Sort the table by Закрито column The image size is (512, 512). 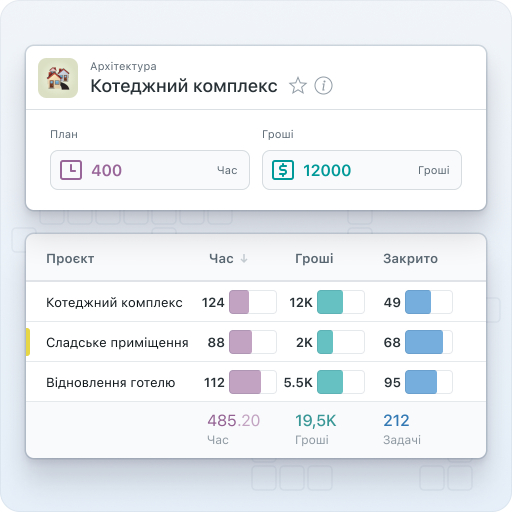pyautogui.click(x=410, y=259)
